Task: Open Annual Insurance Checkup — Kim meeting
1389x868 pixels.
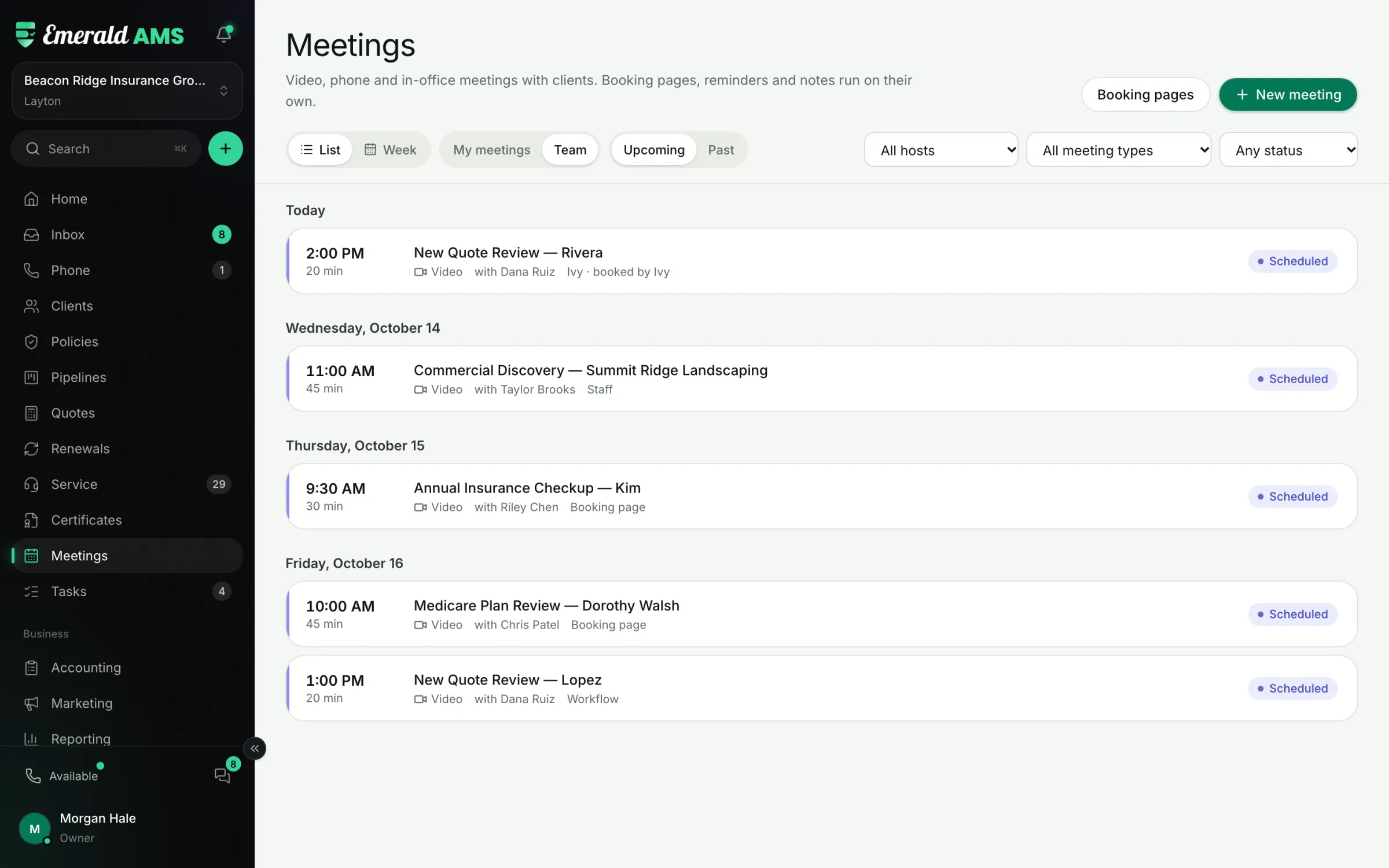Action: click(x=822, y=496)
